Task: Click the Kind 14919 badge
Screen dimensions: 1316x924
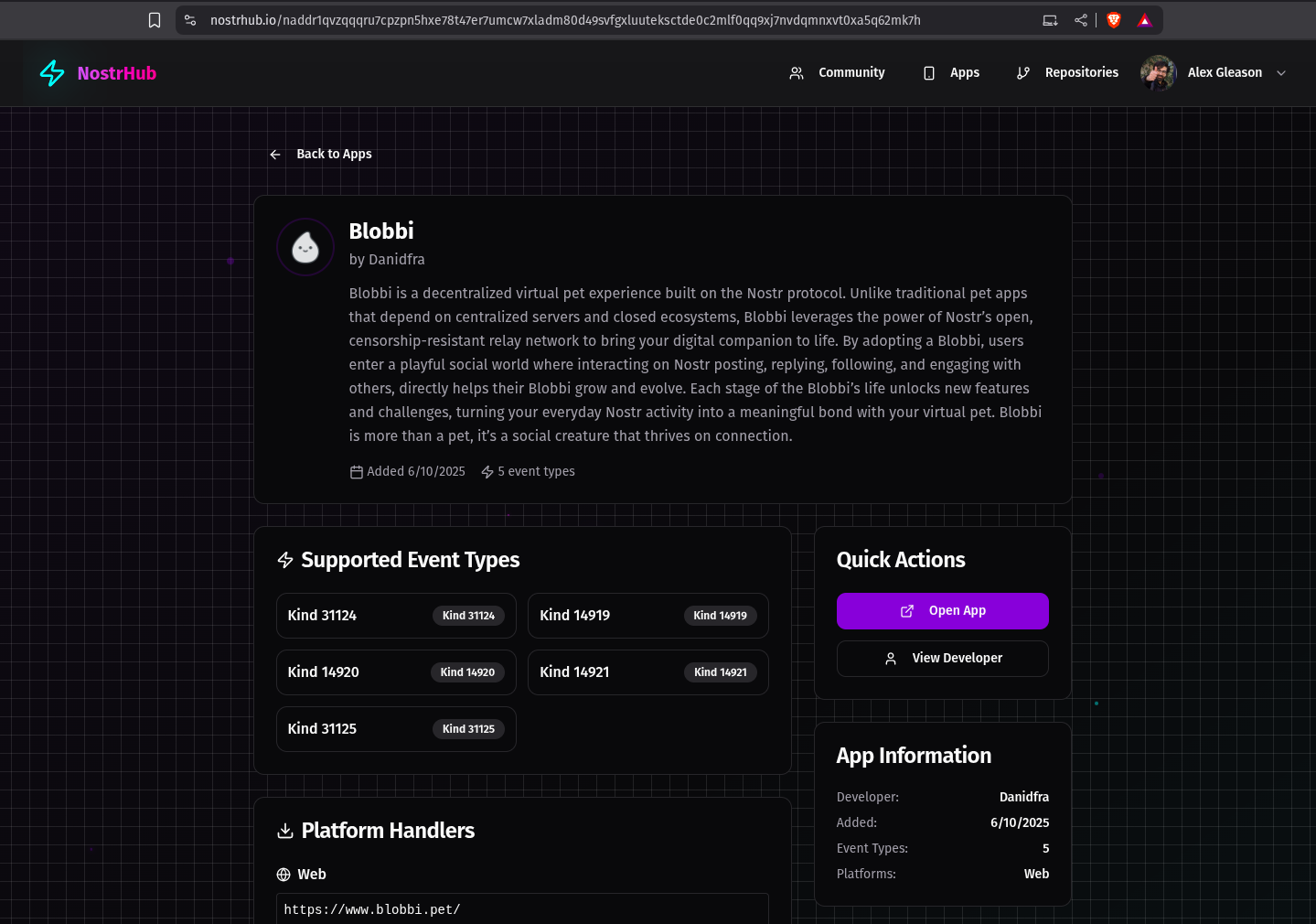Action: [721, 616]
